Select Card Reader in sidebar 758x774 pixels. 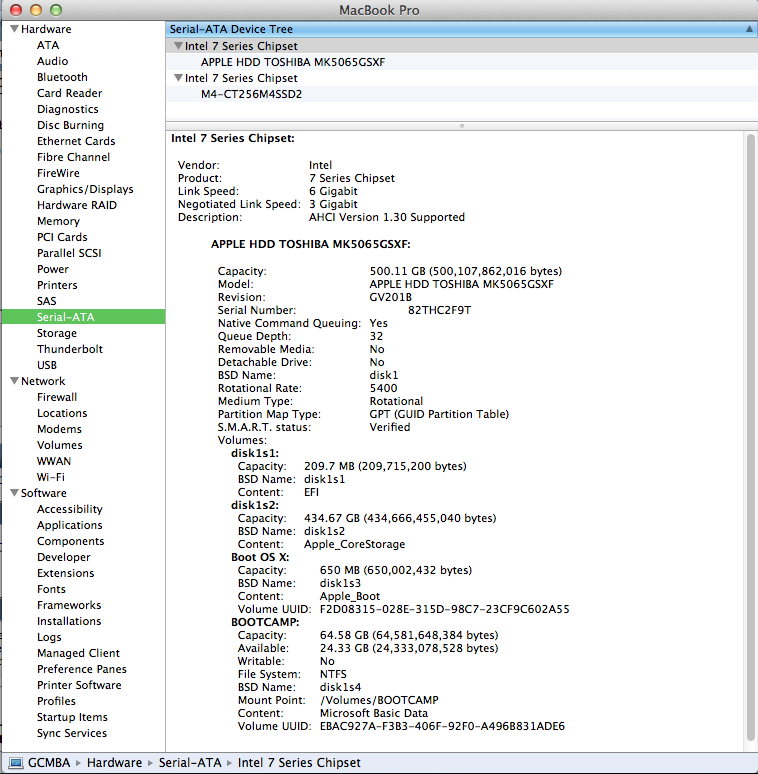tap(70, 93)
